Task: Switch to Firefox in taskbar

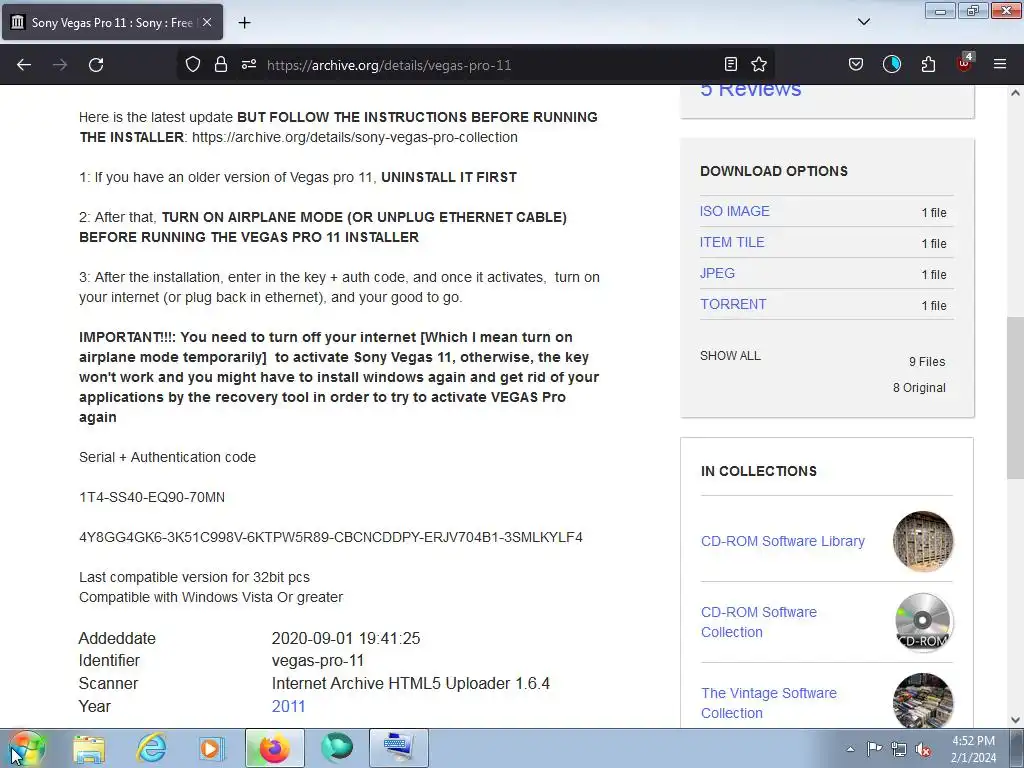Action: [x=274, y=748]
